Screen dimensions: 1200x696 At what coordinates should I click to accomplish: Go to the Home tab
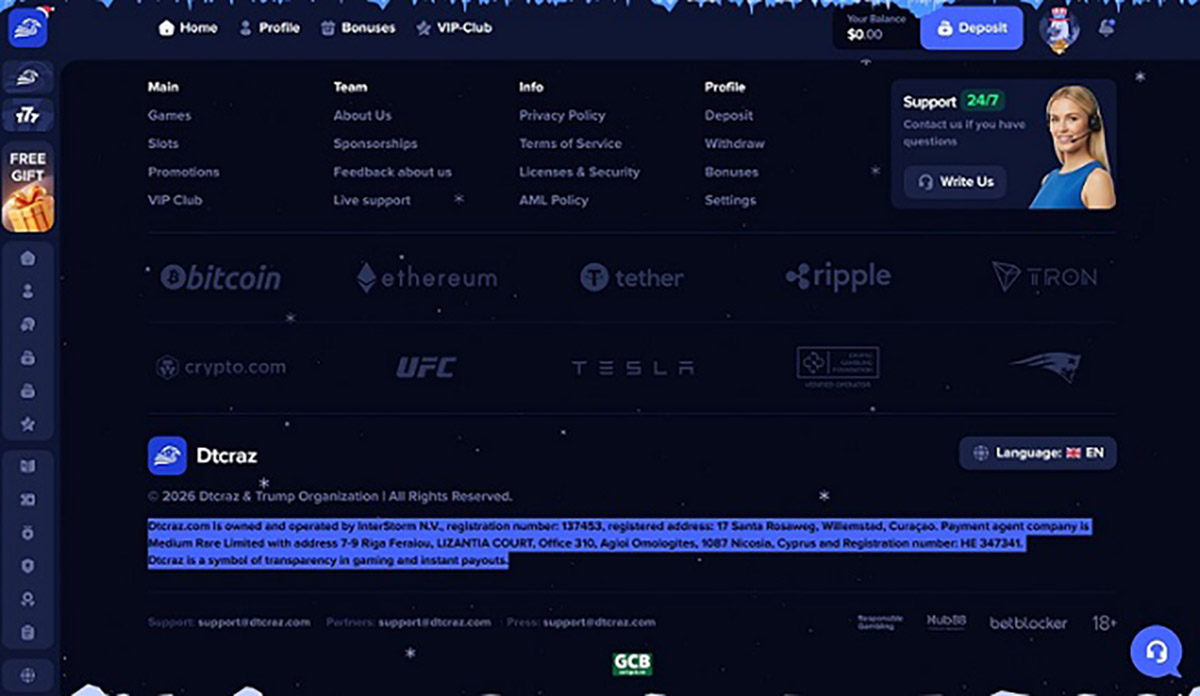point(188,28)
